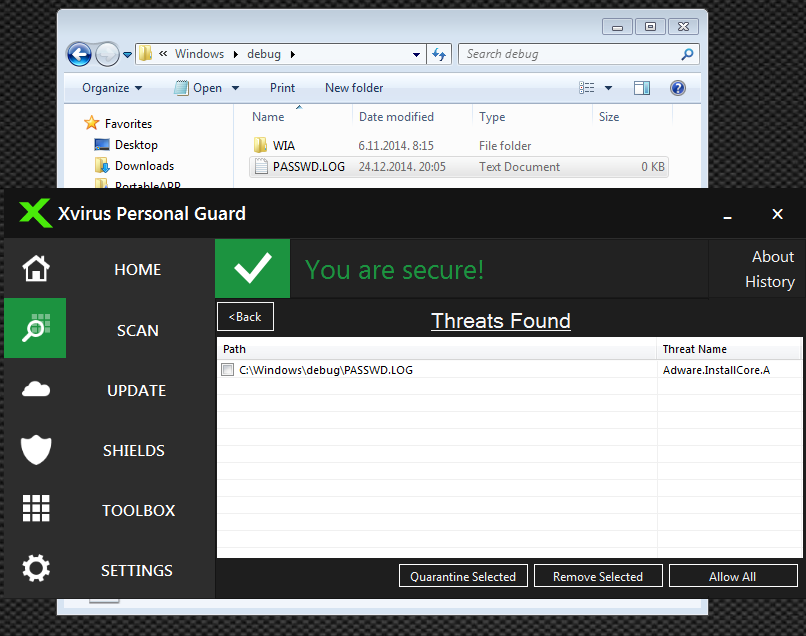The height and width of the screenshot is (636, 806).
Task: Open the dropdown arrow beside Open
Action: tap(235, 88)
